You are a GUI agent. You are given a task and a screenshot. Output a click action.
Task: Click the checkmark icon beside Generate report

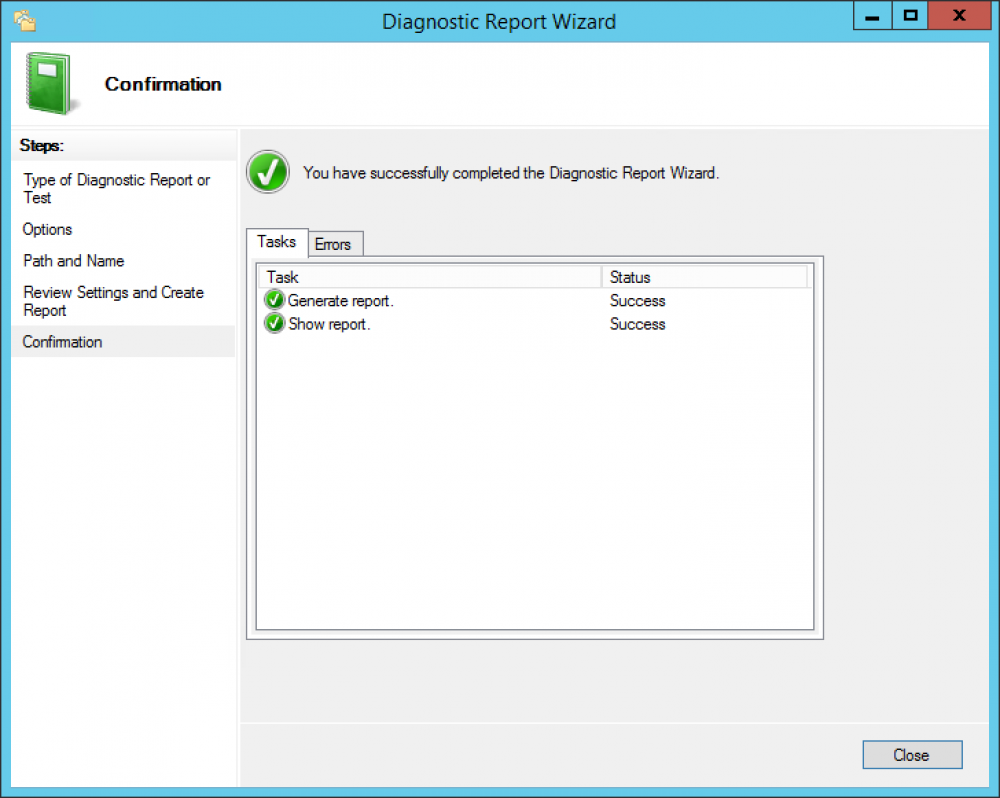pos(275,301)
